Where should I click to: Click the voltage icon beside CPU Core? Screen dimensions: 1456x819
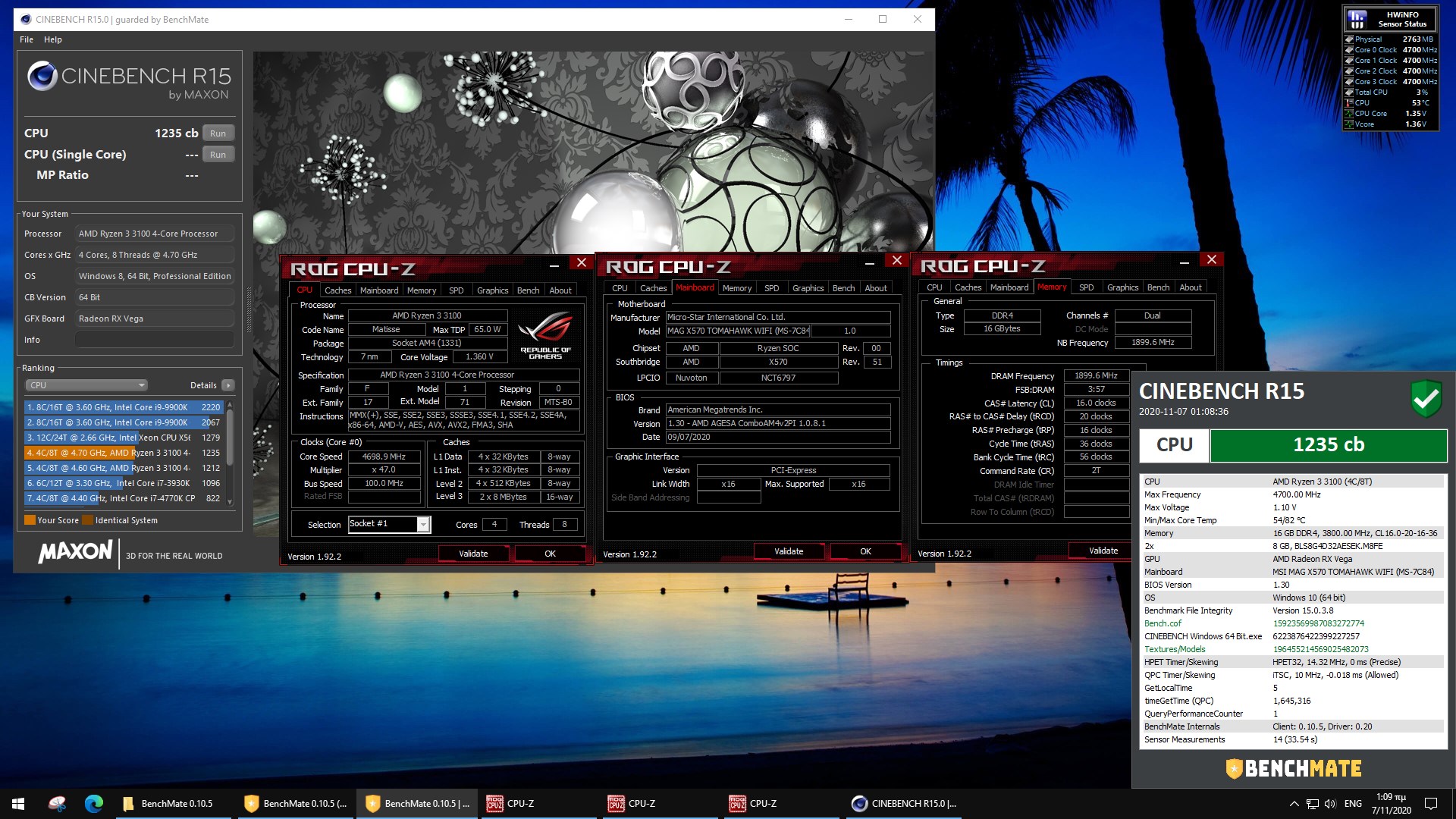[1349, 114]
